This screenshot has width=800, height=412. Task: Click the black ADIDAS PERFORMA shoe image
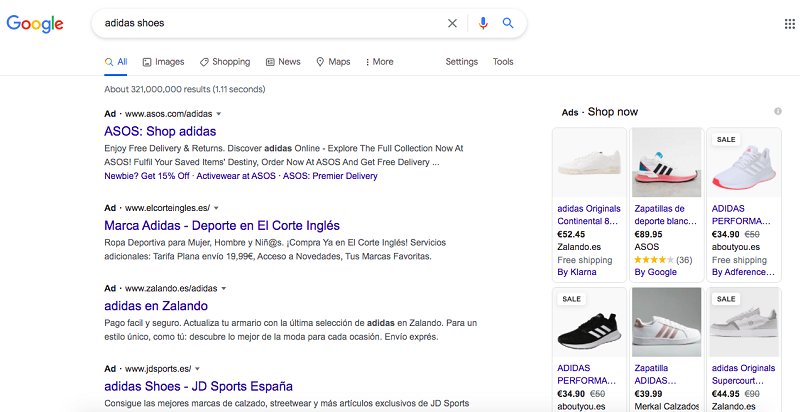click(589, 322)
